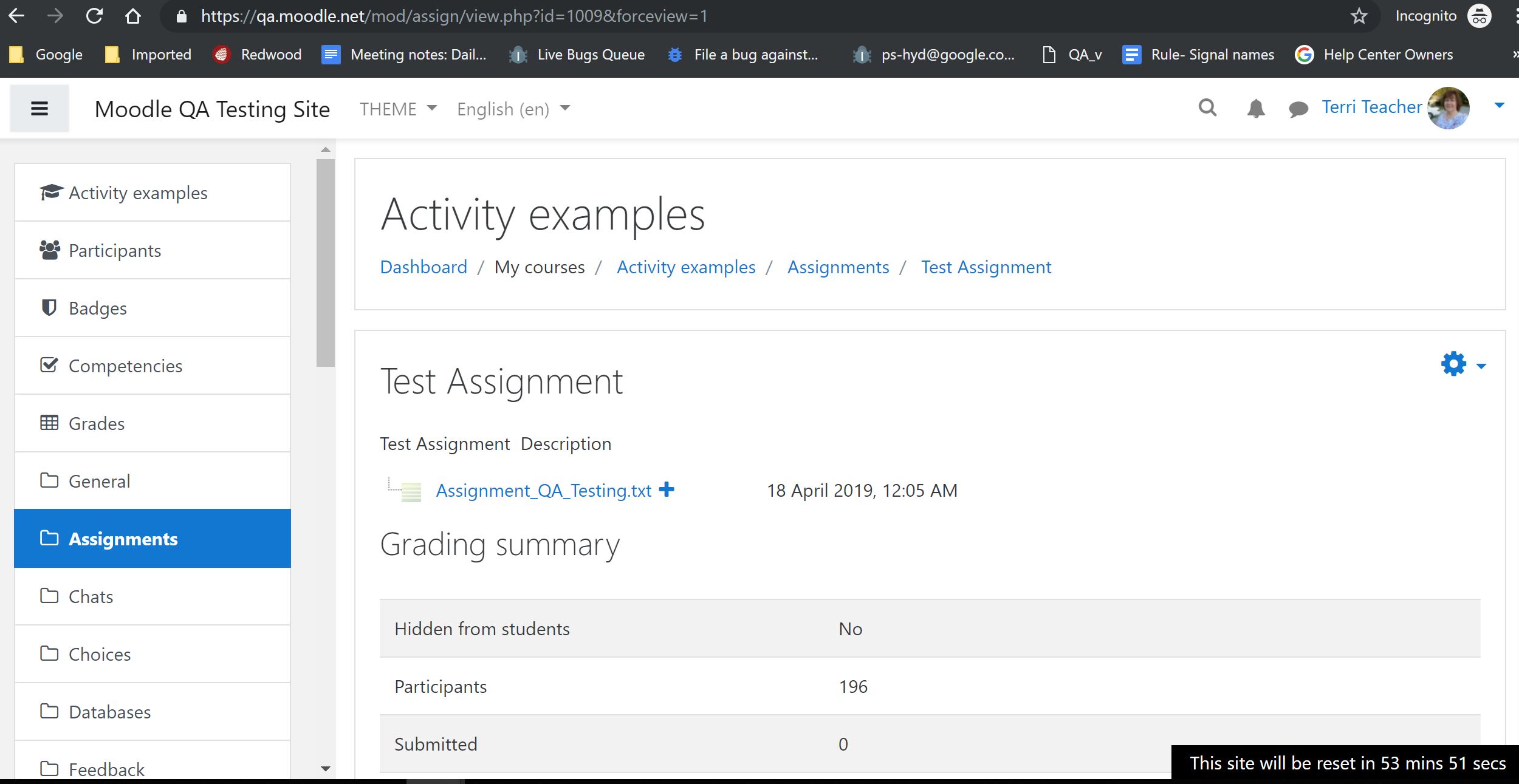Click the Hidden from students row label
The width and height of the screenshot is (1519, 784).
pyautogui.click(x=482, y=629)
